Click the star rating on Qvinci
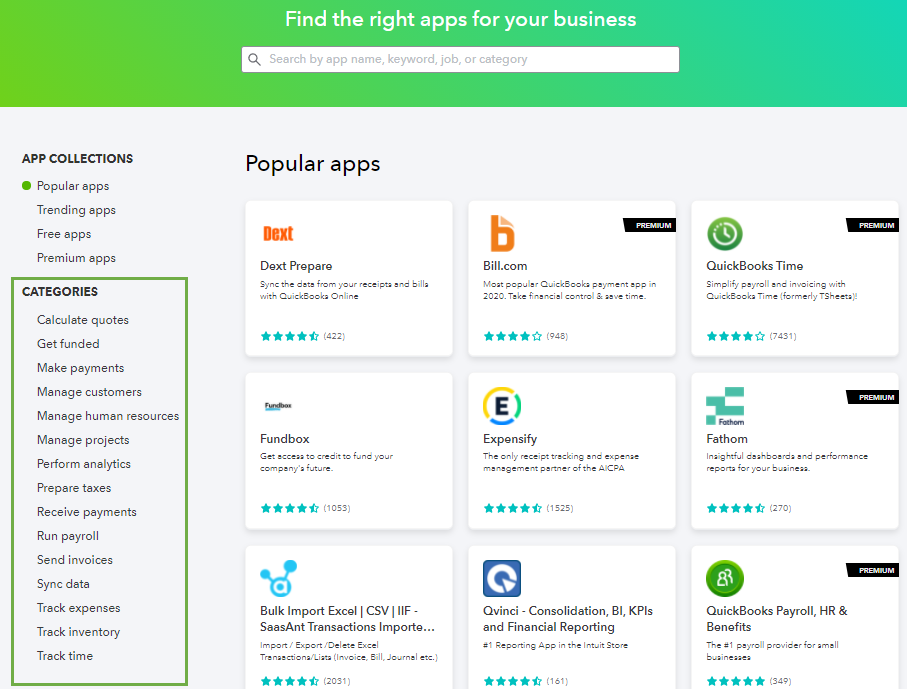The image size is (907, 689). click(x=513, y=681)
